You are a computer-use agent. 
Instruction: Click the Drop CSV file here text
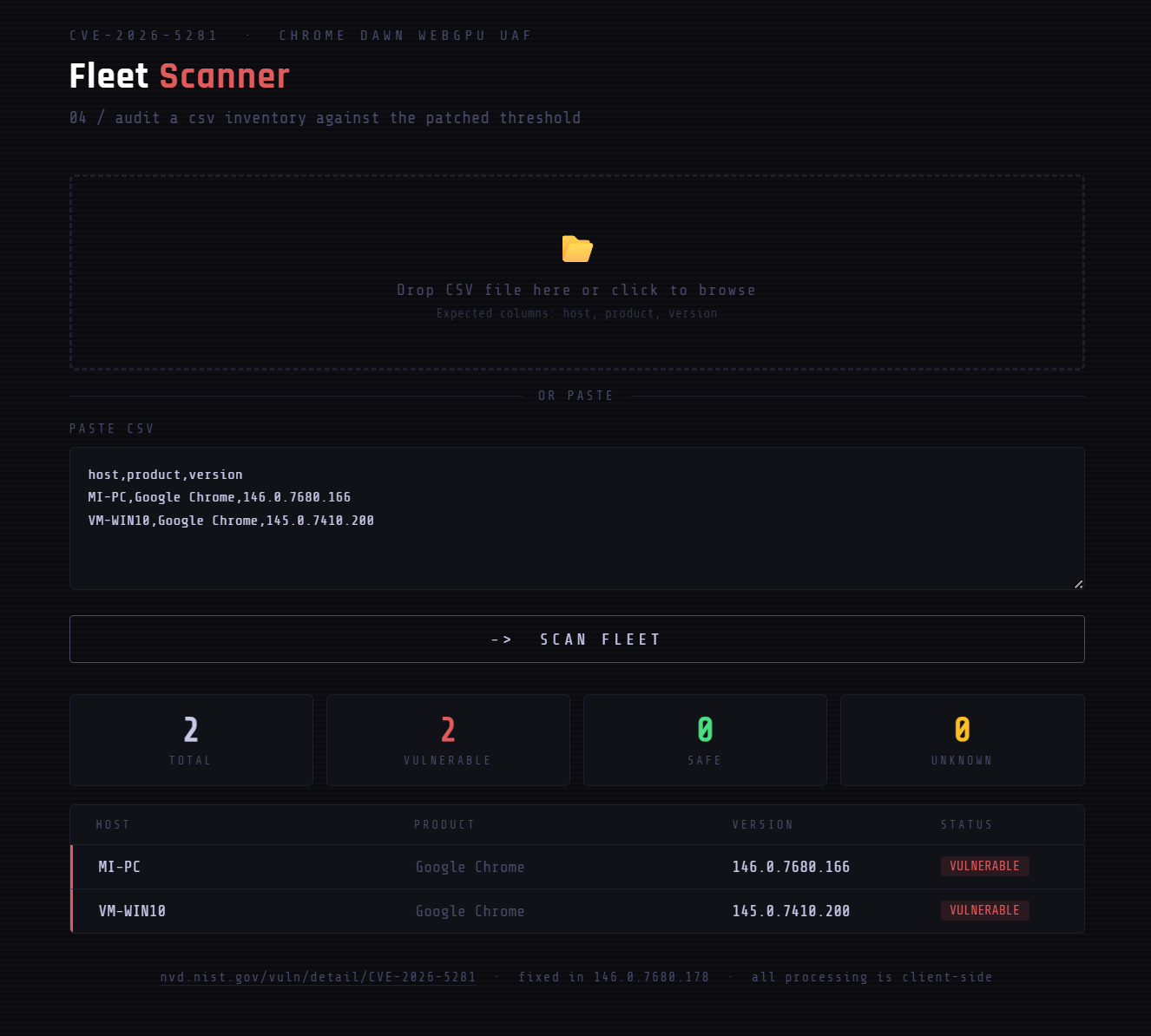[576, 290]
